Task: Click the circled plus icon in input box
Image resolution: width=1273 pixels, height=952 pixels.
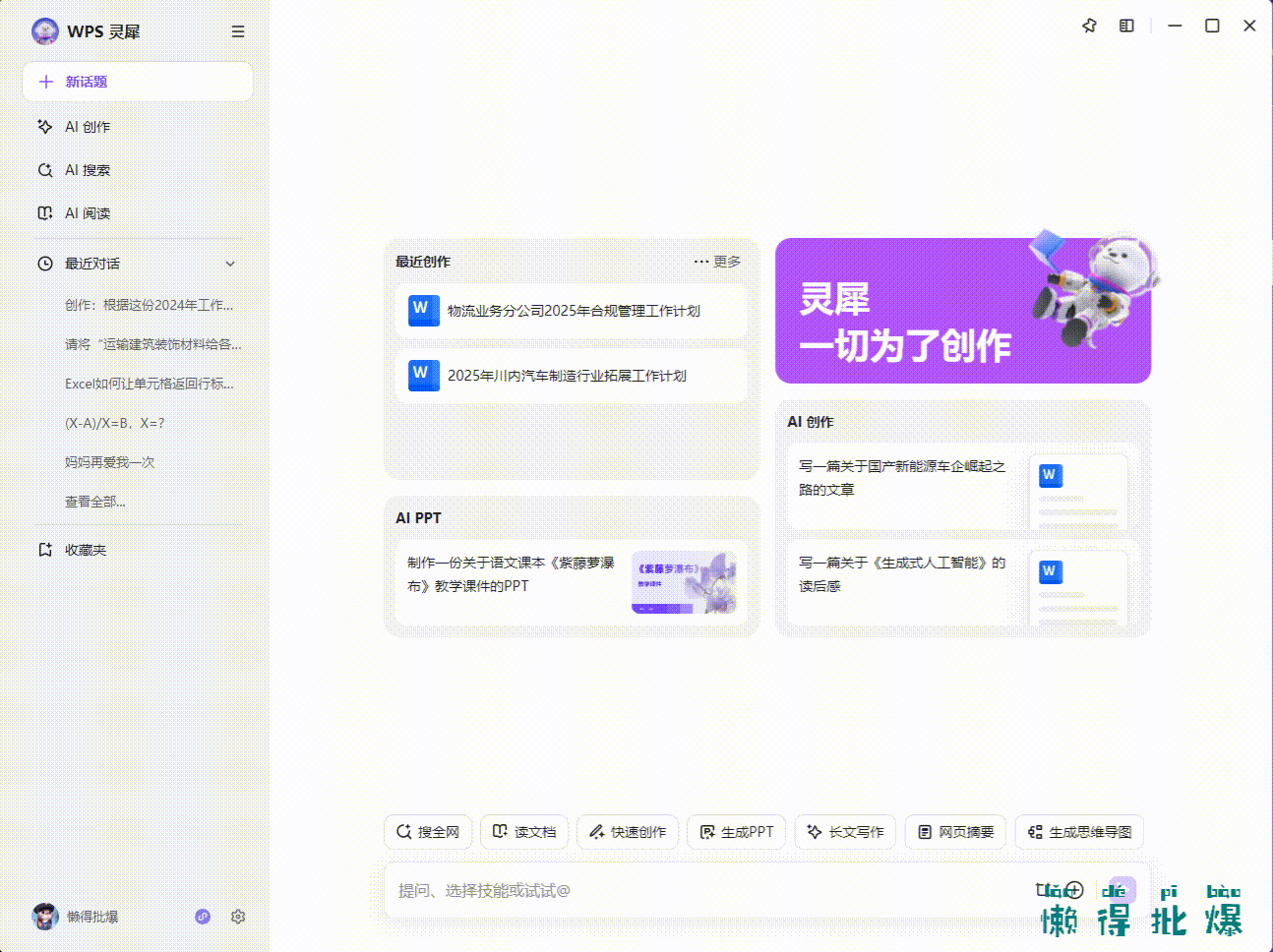Action: (x=1074, y=890)
